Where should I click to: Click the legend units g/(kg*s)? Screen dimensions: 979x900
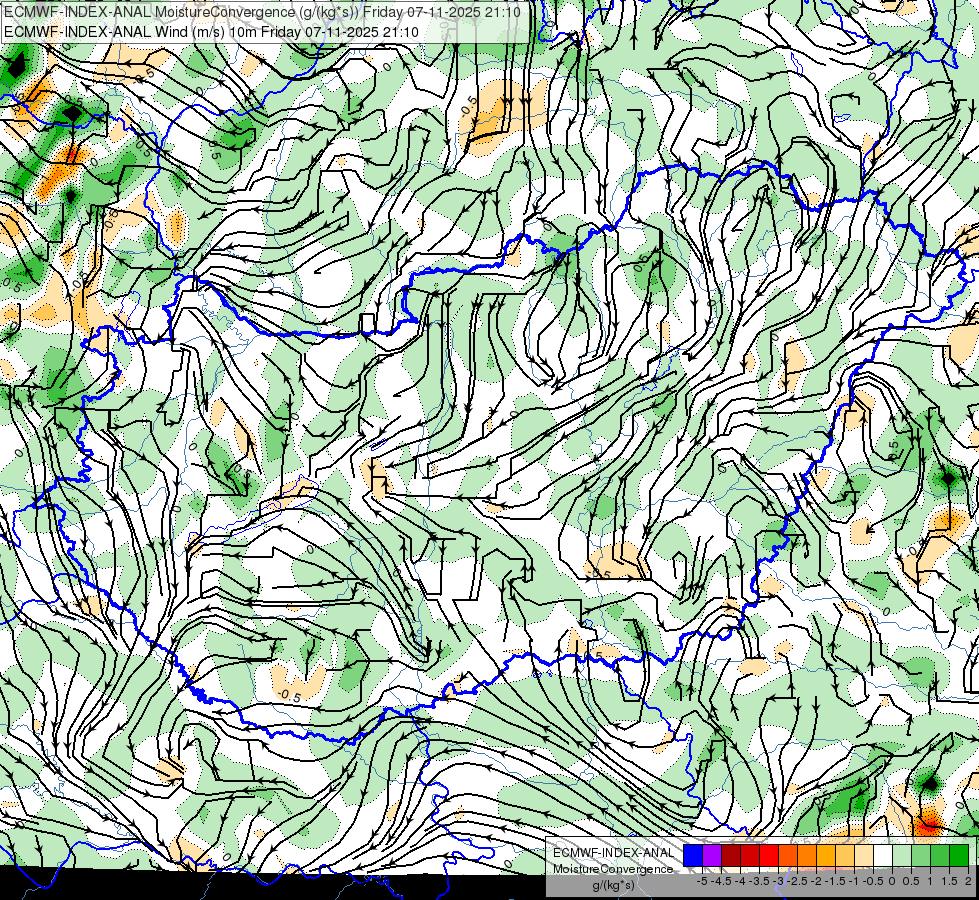coord(613,885)
